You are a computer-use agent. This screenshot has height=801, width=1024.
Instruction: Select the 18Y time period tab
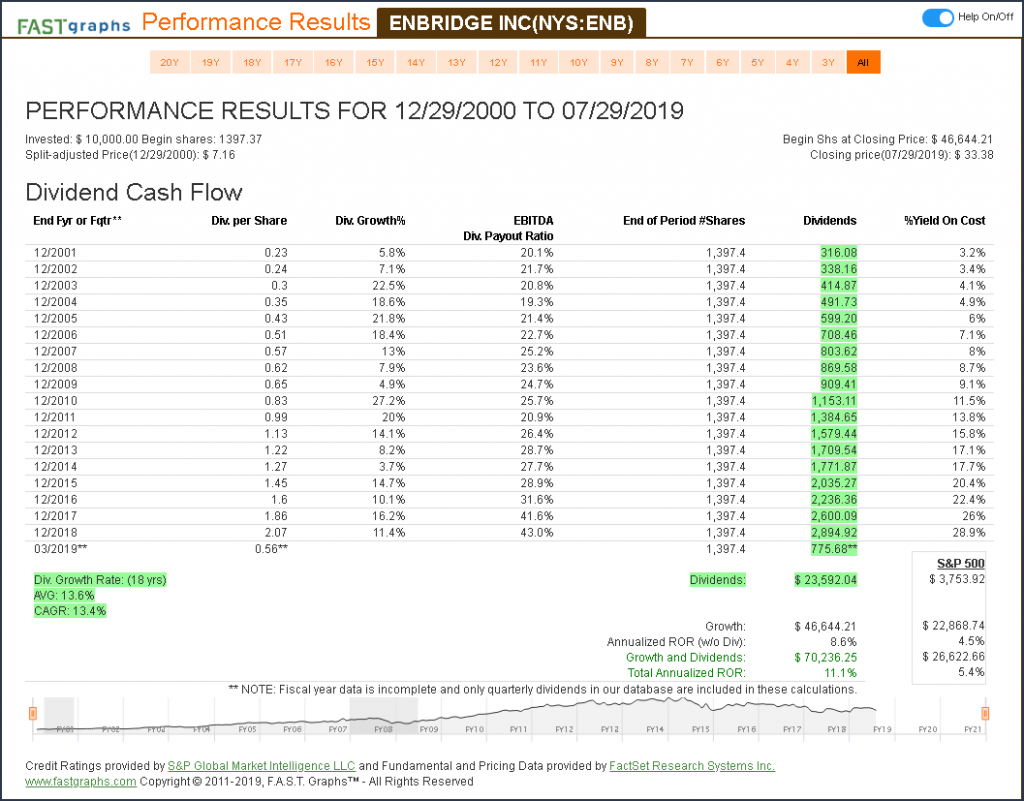point(252,63)
